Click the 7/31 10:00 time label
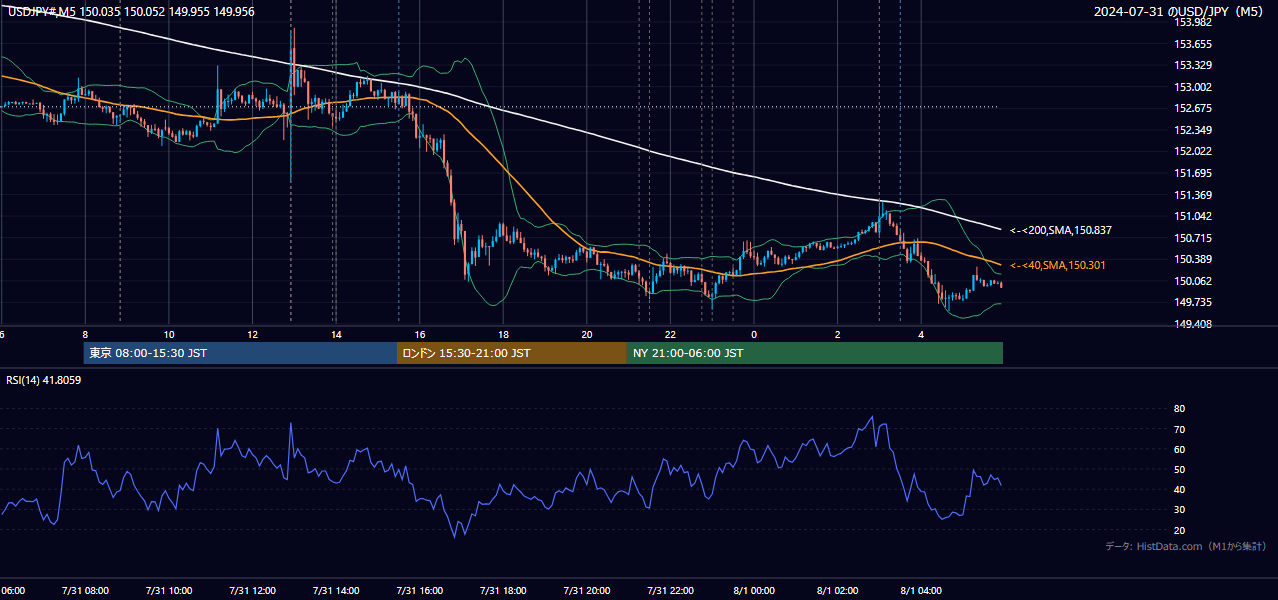 tap(169, 590)
